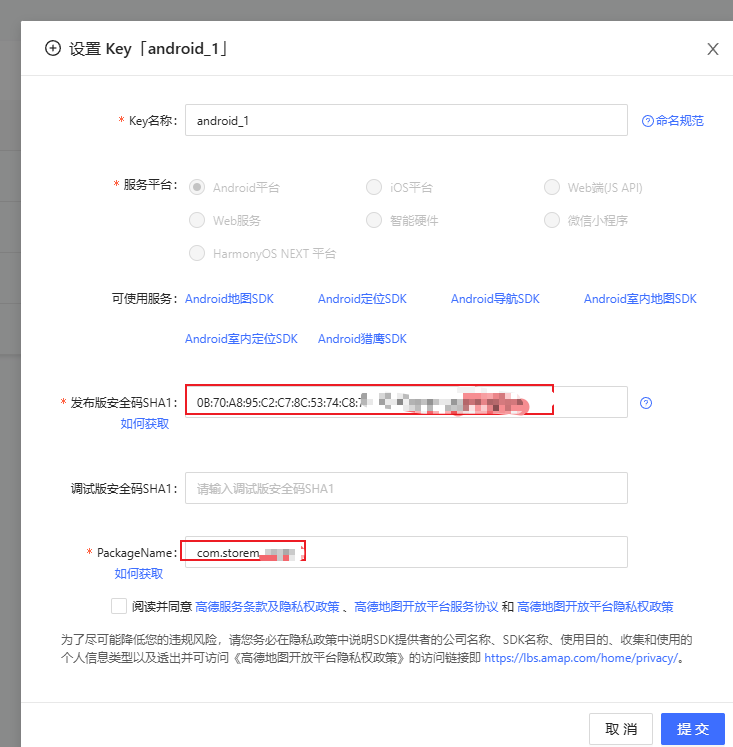Screen dimensions: 733x747
Task: Click 如何获取 under PackageName
Action: [x=139, y=574]
